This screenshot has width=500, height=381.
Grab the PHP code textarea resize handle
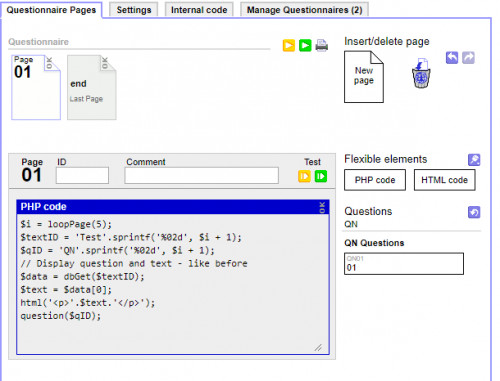coord(318,348)
